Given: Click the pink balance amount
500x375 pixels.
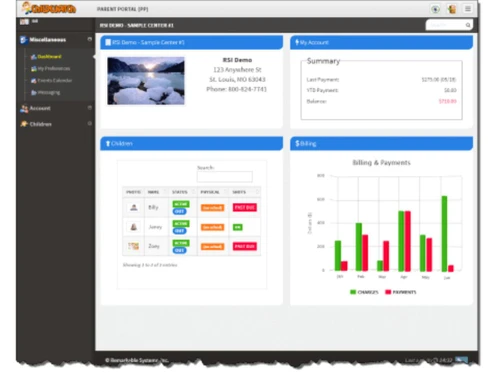Looking at the screenshot, I should pos(447,101).
